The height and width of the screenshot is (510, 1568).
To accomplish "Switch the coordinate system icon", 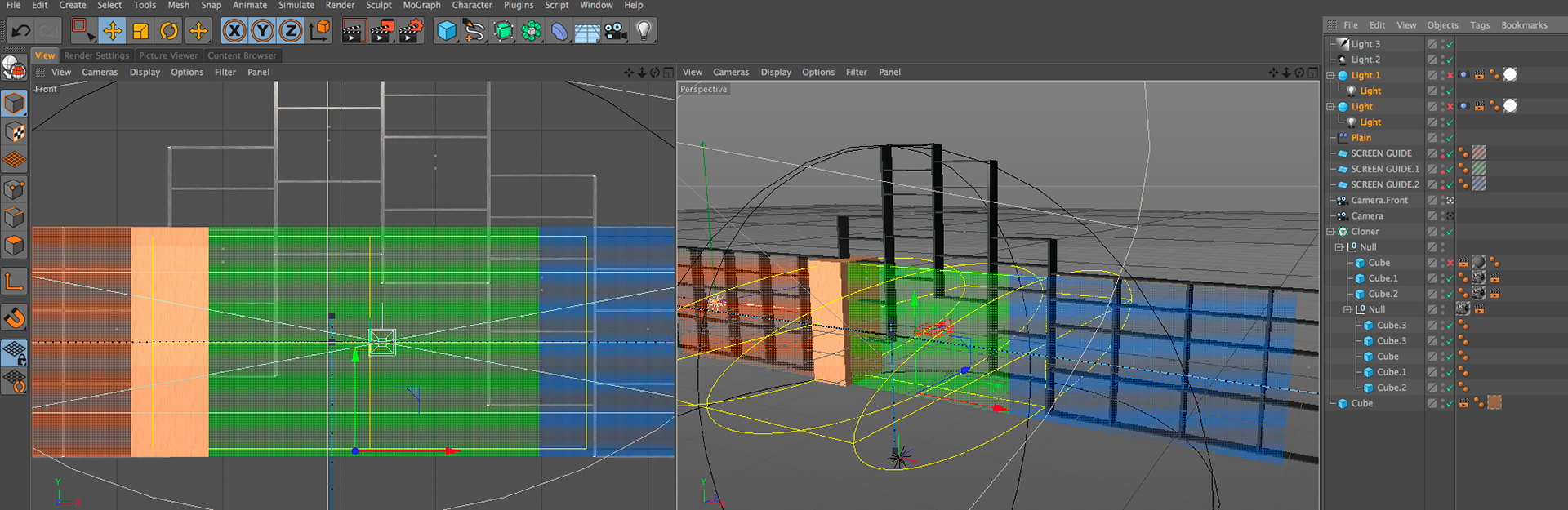I will pos(319,31).
